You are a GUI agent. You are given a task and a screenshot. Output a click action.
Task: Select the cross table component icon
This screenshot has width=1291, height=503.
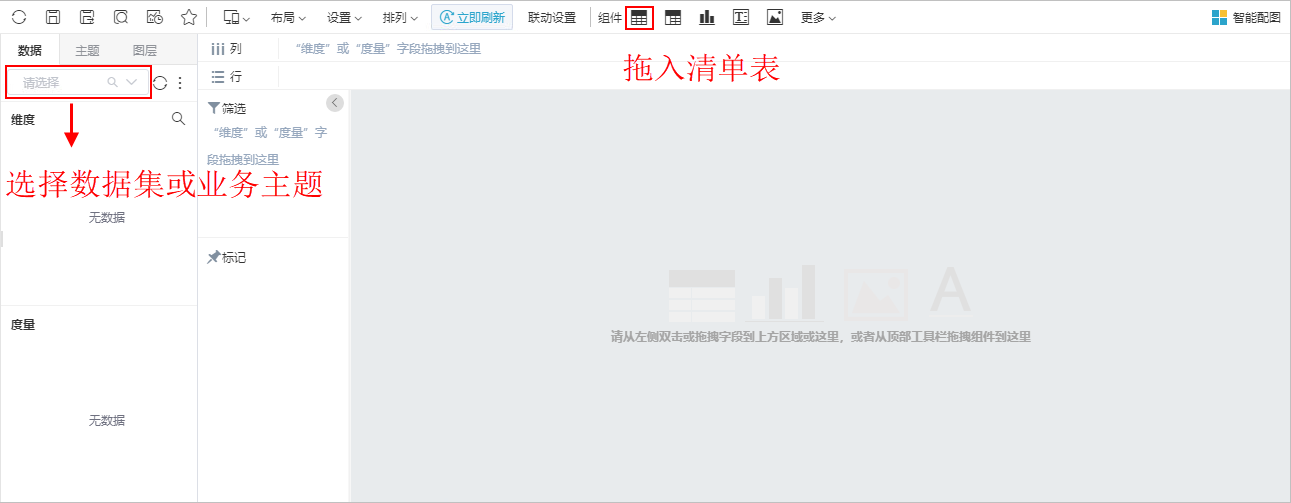(673, 17)
